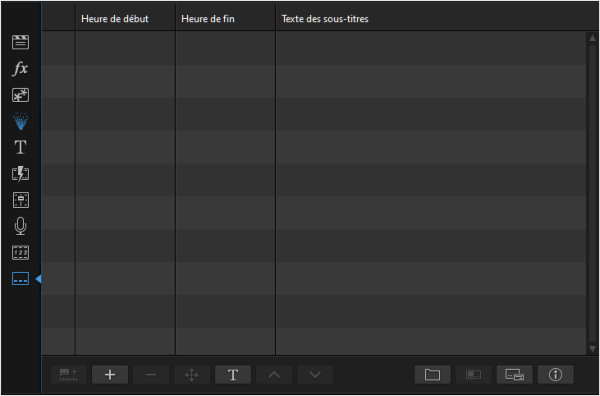The height and width of the screenshot is (396, 600).
Task: Open the Particle Room icon
Action: coord(20,121)
